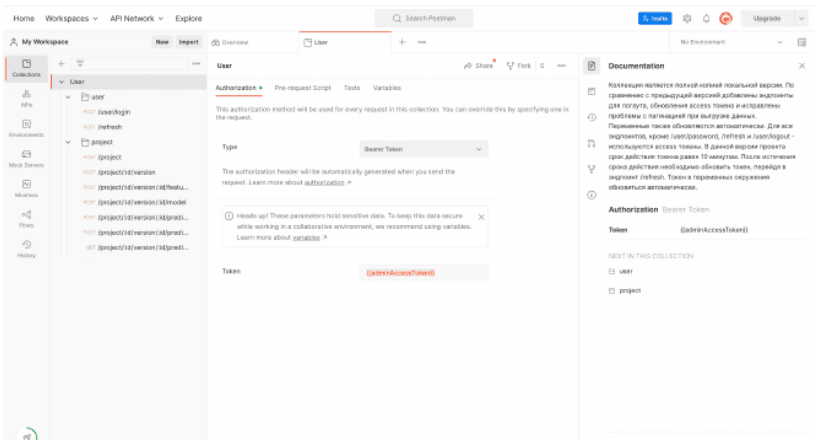
Task: Open the APIs sidebar section
Action: click(x=26, y=98)
